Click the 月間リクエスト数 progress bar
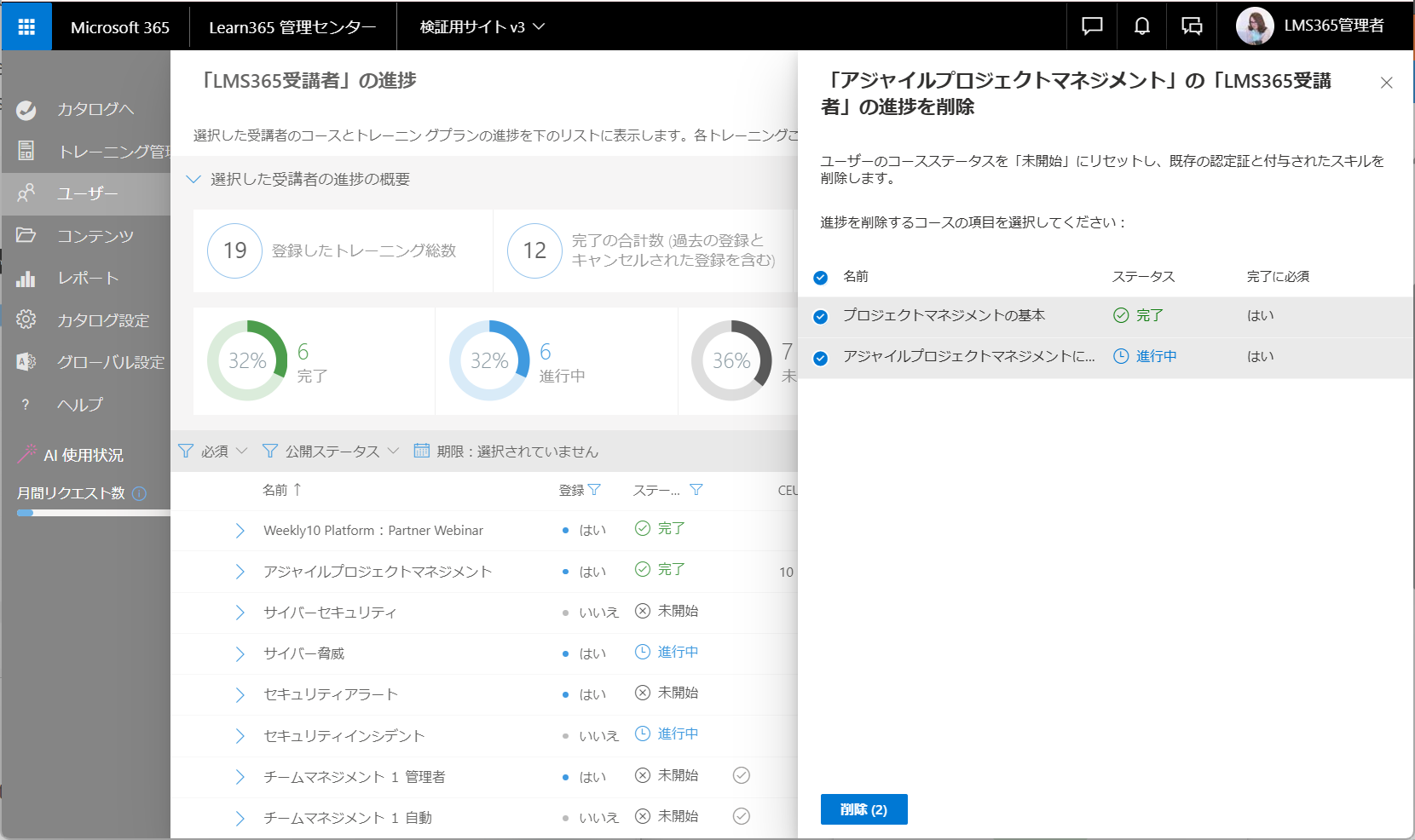The height and width of the screenshot is (840, 1415). coord(94,513)
